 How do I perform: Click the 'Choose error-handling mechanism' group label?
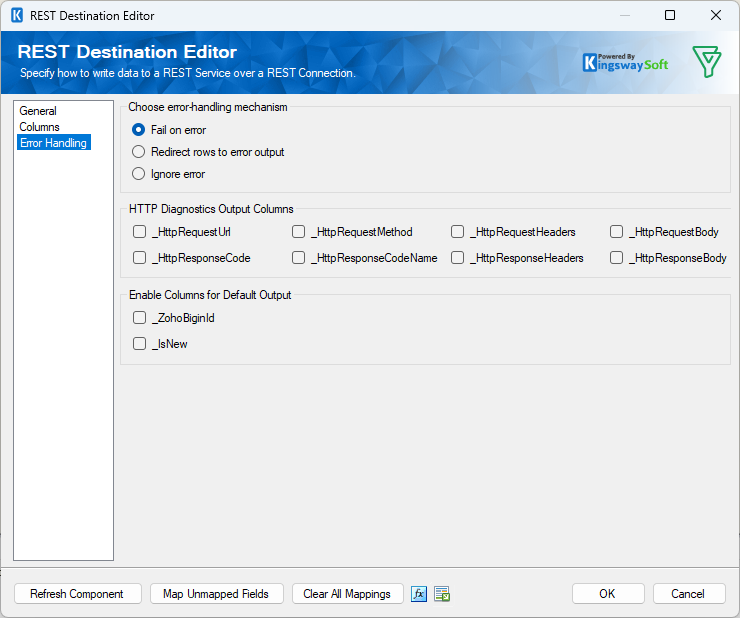[208, 107]
